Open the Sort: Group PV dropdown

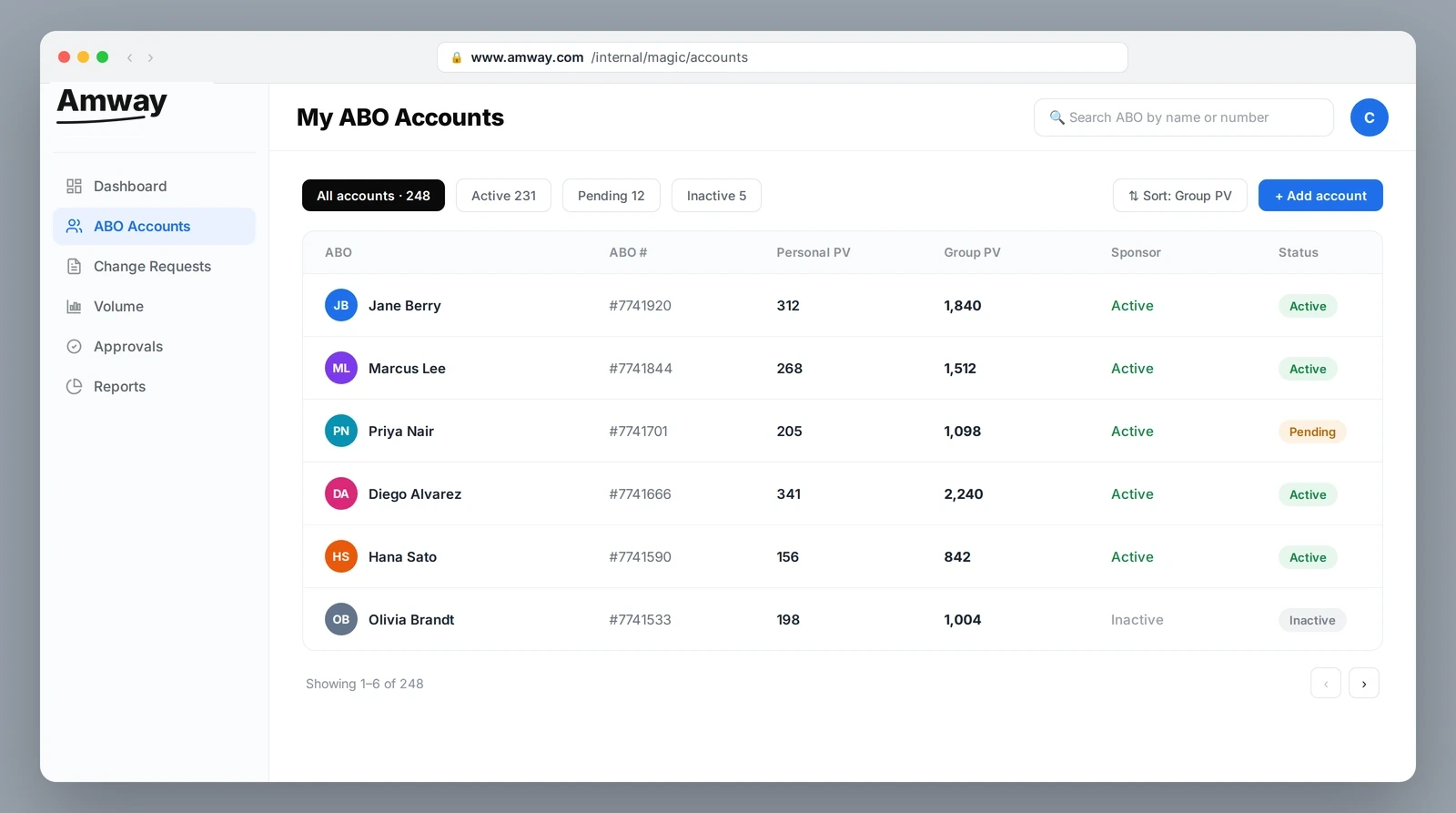coord(1179,196)
